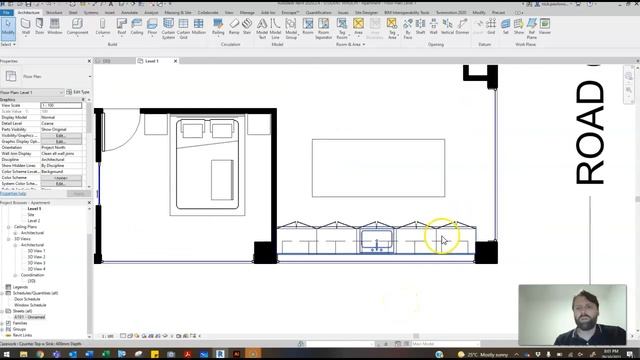The width and height of the screenshot is (640, 360).
Task: Open the Properties help link
Action: [x=13, y=193]
